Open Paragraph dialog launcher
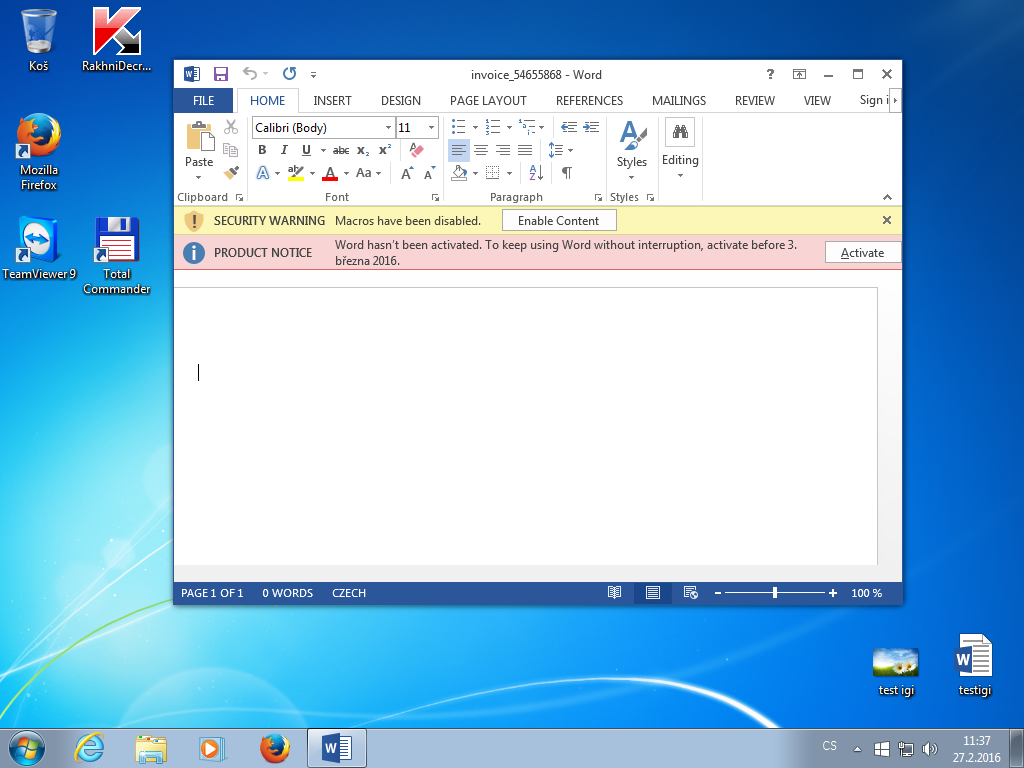 (x=598, y=197)
